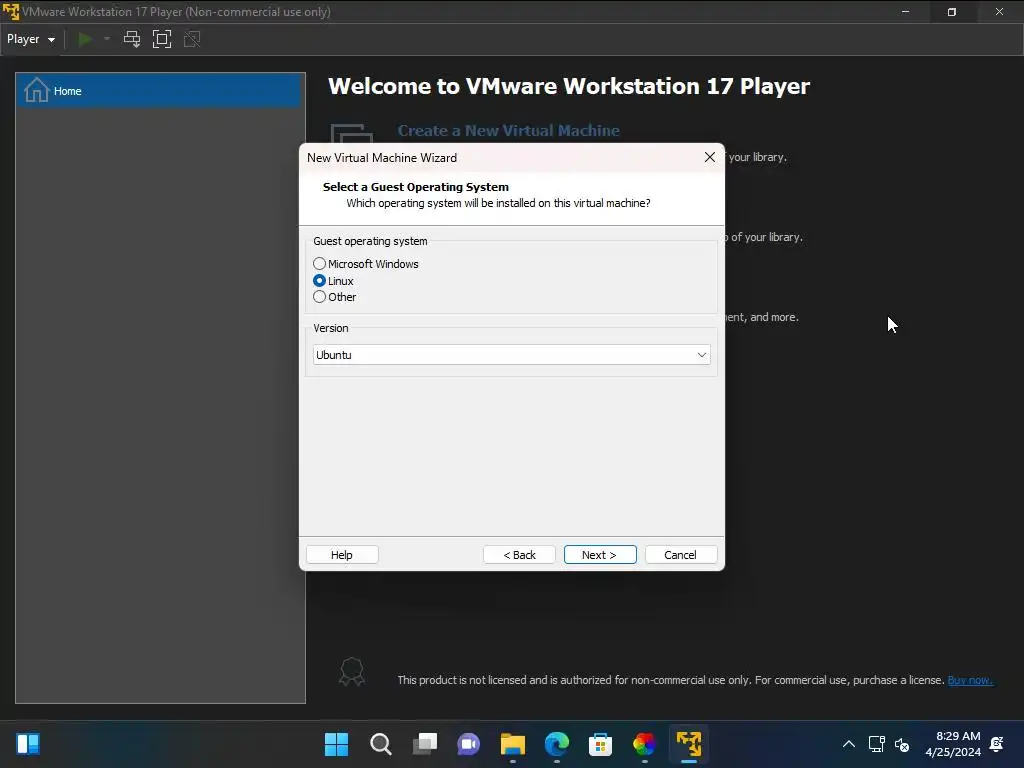
Task: Click Create a New Virtual Machine link
Action: pos(508,131)
